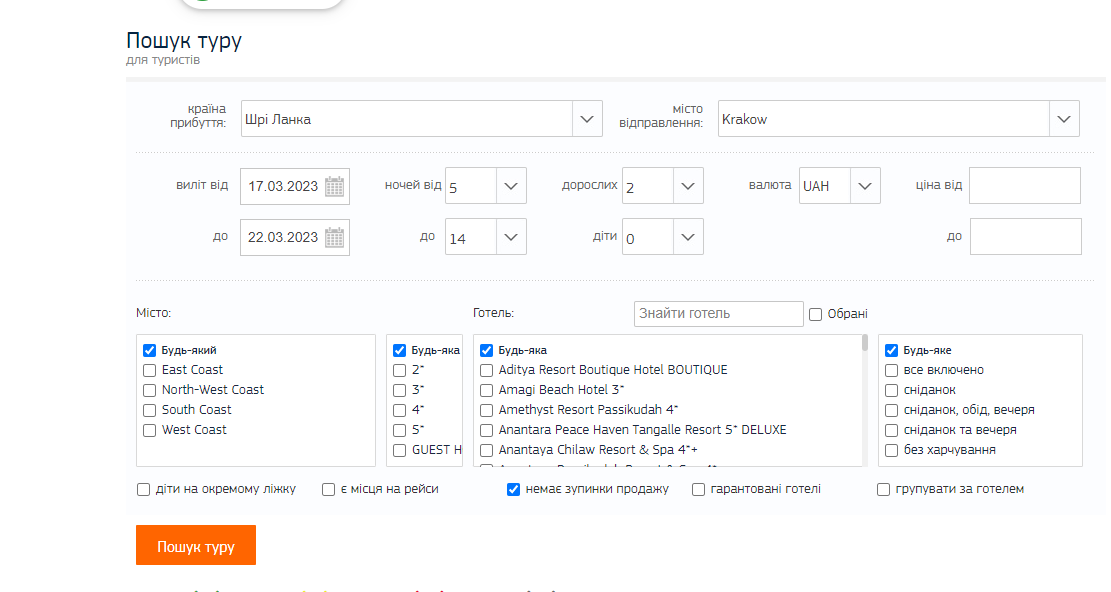This screenshot has width=1111, height=592.
Task: Open adults count dropdown showing 2
Action: click(687, 186)
